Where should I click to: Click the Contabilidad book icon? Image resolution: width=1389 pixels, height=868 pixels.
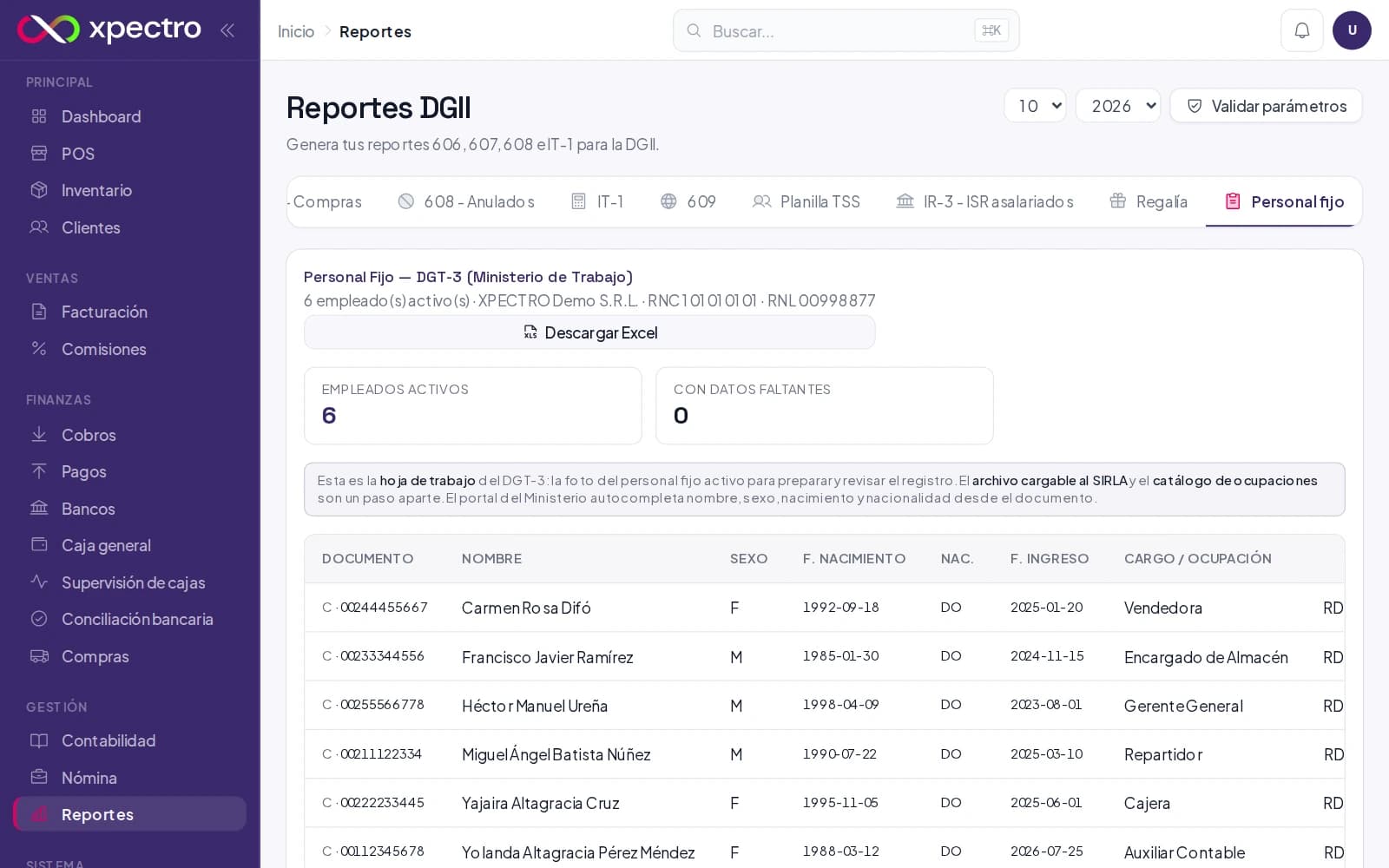[x=39, y=740]
